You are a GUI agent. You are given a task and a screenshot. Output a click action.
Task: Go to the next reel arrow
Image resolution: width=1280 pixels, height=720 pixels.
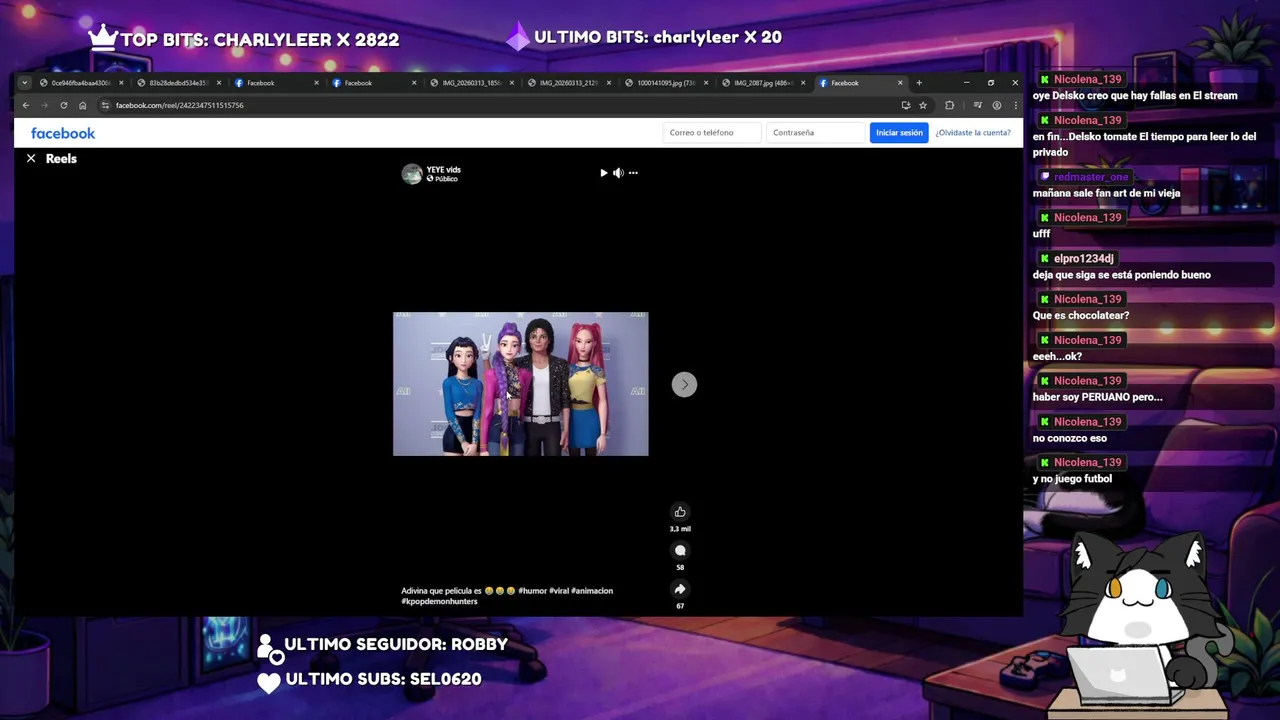(684, 384)
